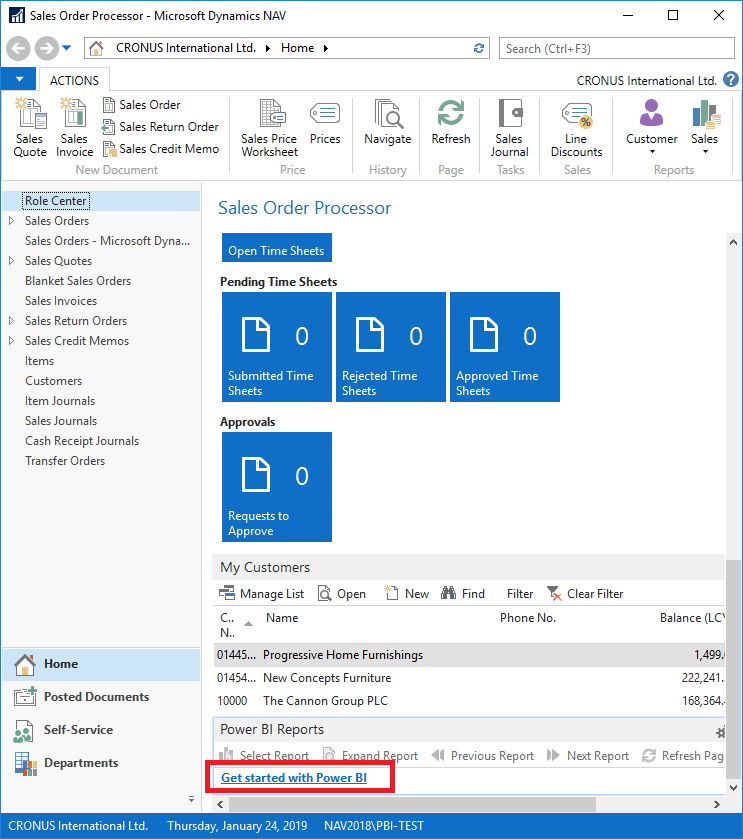
Task: Open the Sales Journal task
Action: tap(509, 128)
